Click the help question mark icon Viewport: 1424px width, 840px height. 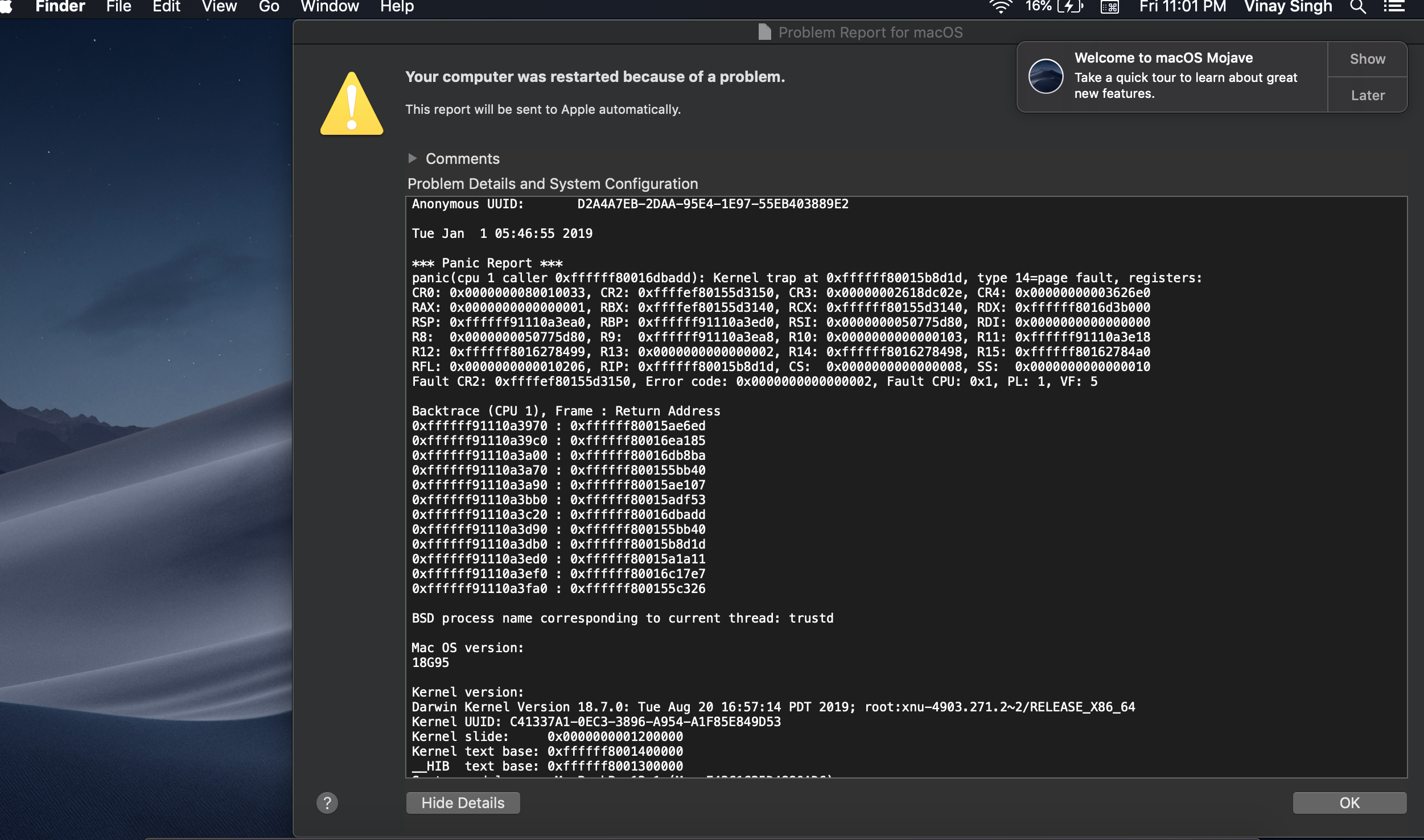point(327,802)
